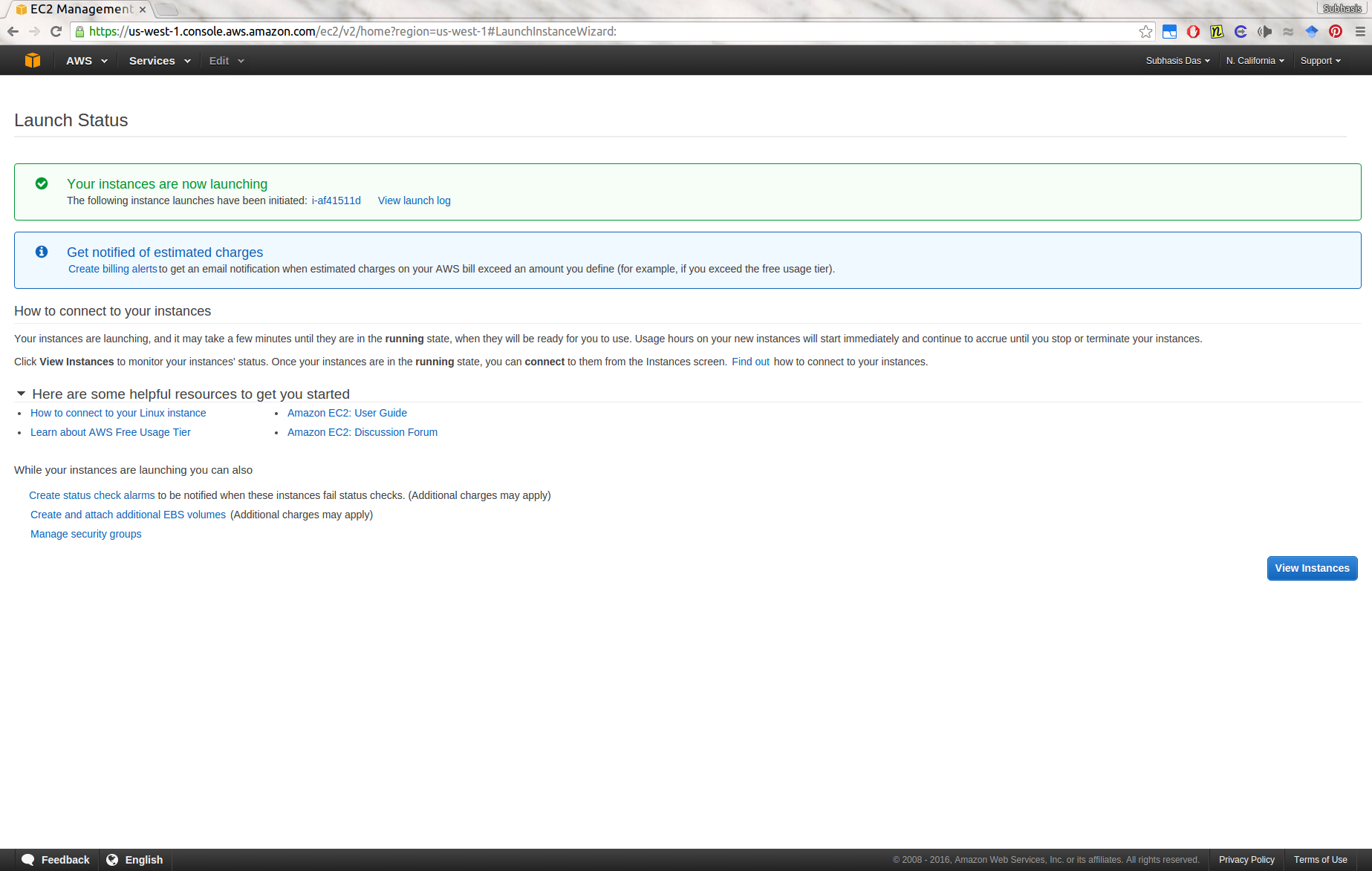The image size is (1372, 871).
Task: Open the Support menu
Action: (x=1320, y=61)
